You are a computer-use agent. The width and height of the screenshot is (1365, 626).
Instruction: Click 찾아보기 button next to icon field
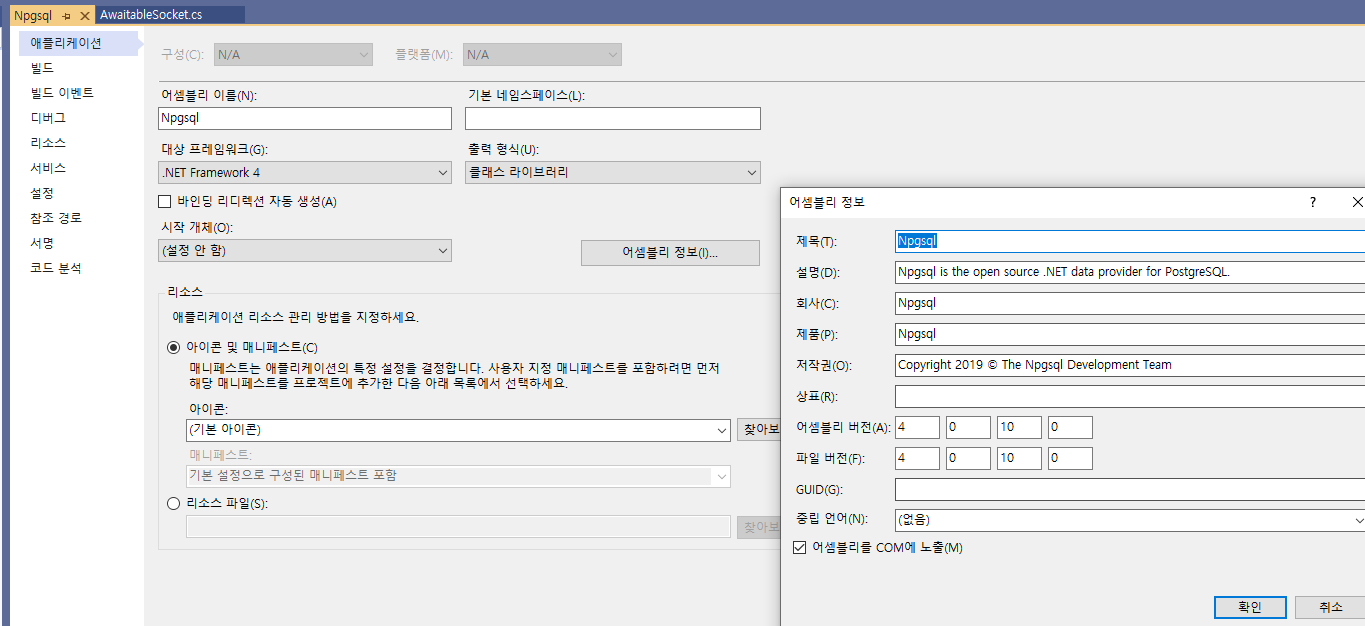tap(759, 430)
